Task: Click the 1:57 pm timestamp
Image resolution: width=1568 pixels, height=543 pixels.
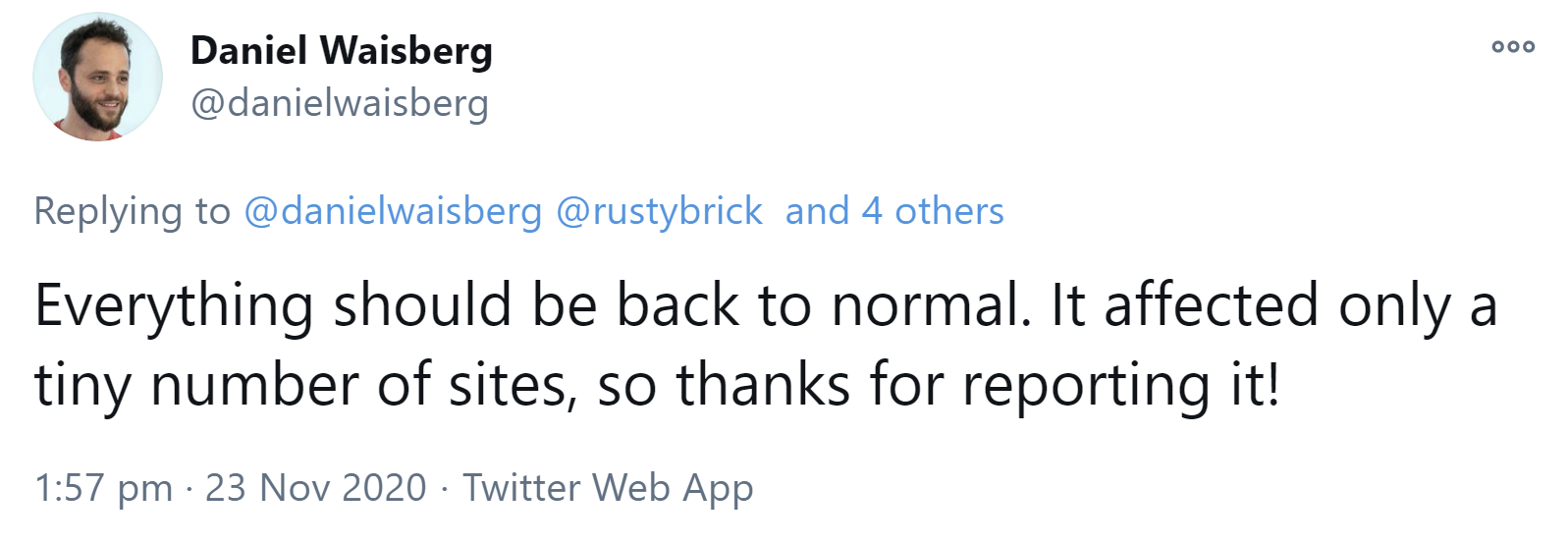Action: coord(103,488)
